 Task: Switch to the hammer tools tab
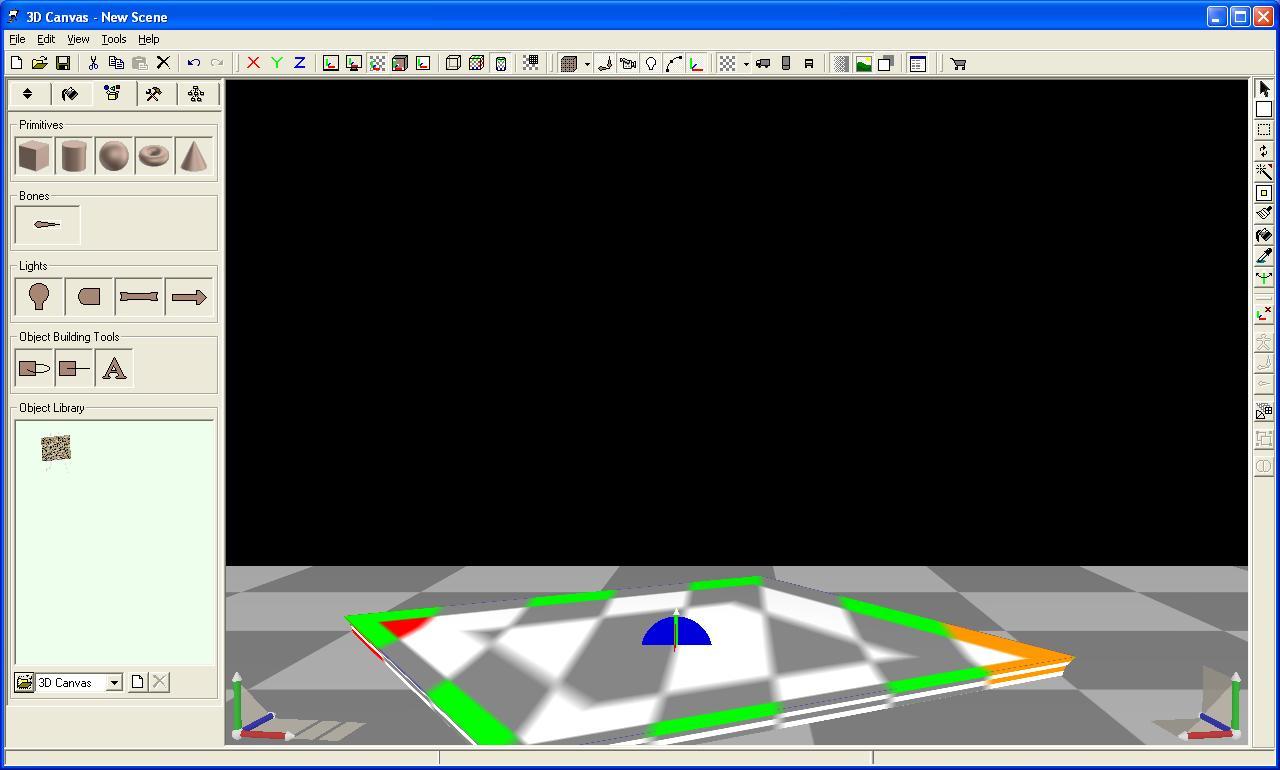(x=154, y=94)
